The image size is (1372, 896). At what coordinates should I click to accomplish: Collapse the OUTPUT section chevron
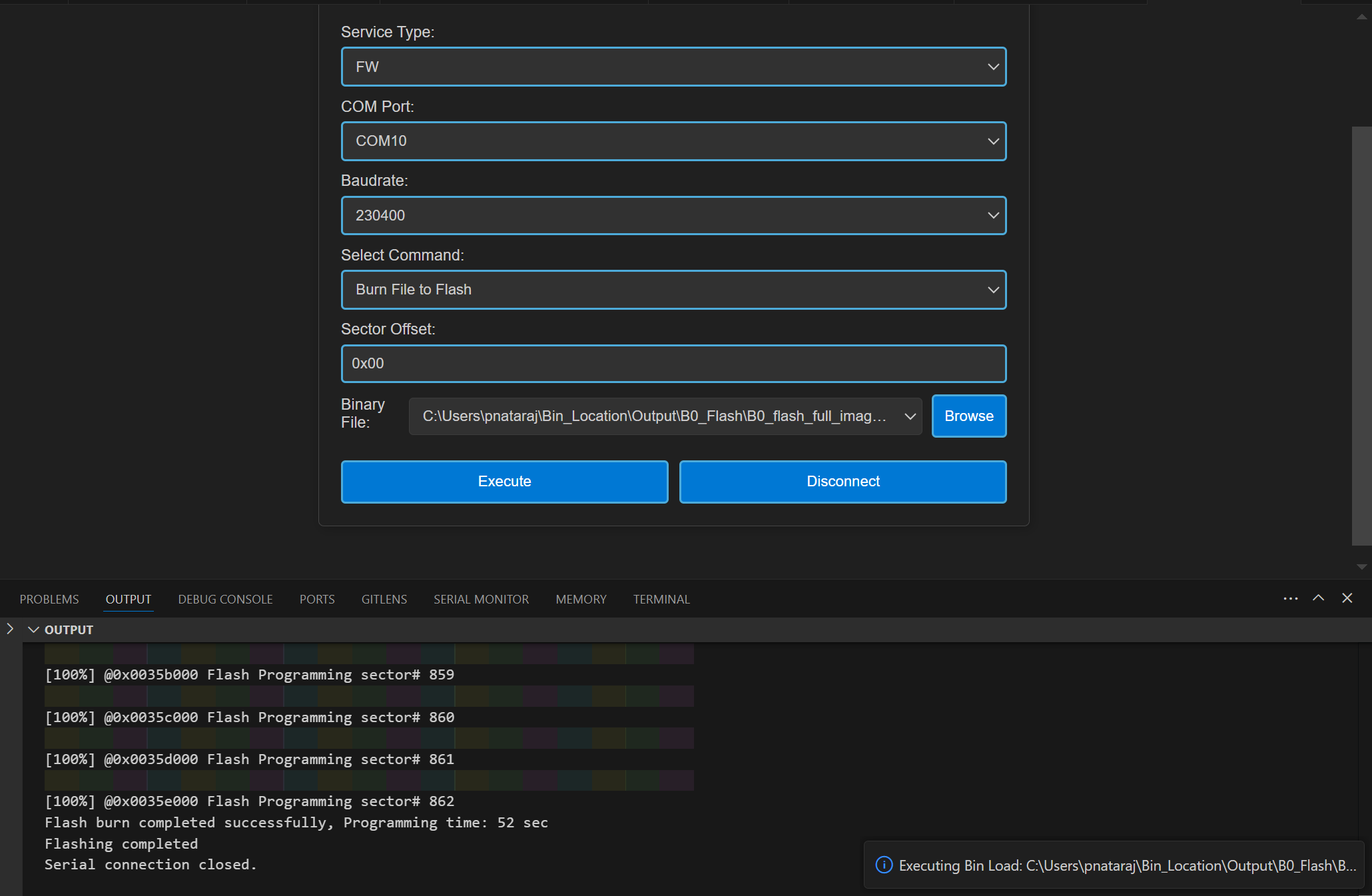point(33,630)
